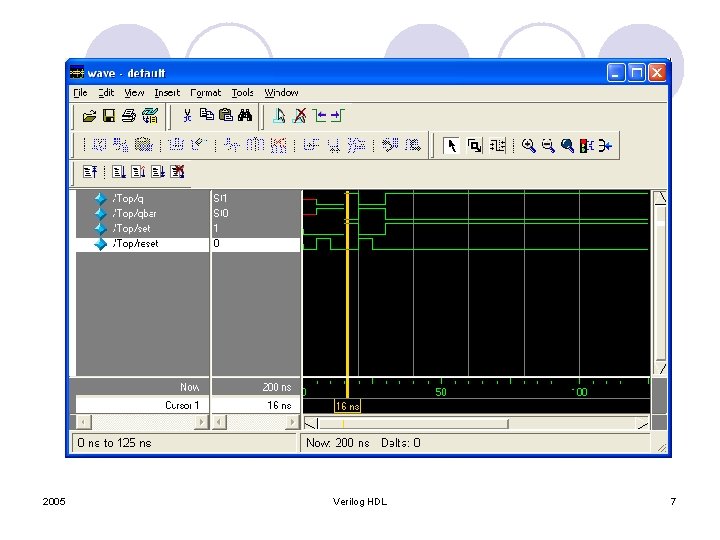Click the Print icon
Viewport: 720px width, 540px height.
click(129, 116)
